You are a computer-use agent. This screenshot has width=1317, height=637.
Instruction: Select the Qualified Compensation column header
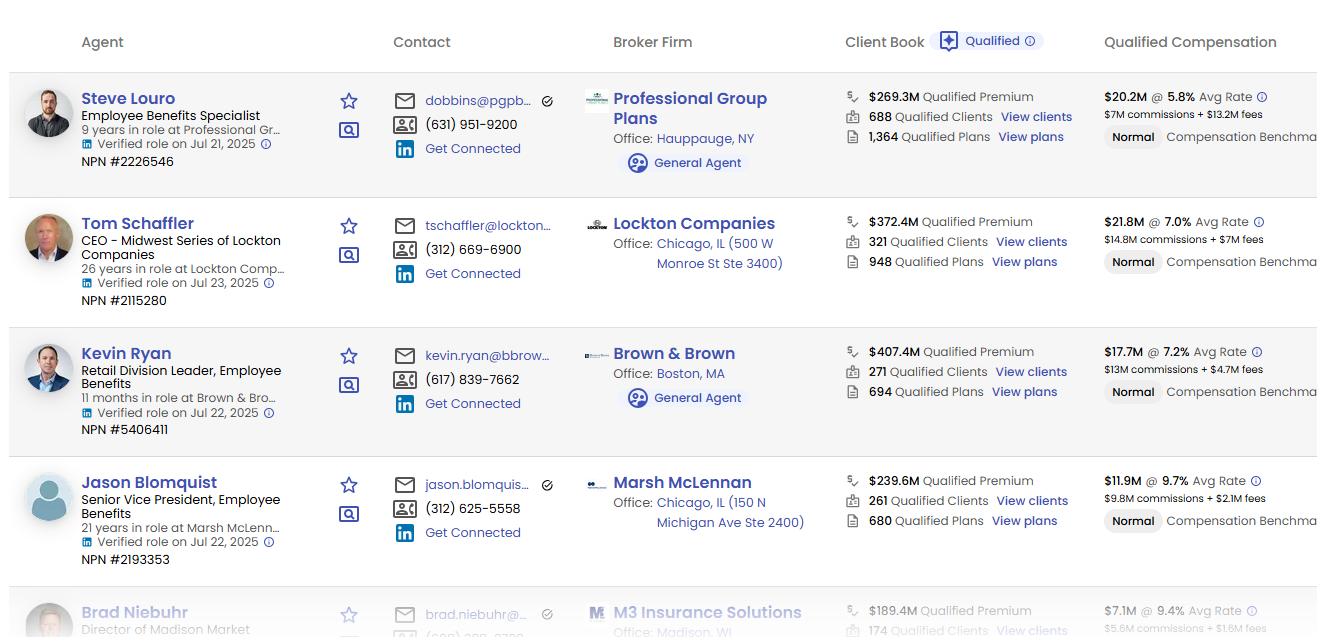pos(1190,42)
